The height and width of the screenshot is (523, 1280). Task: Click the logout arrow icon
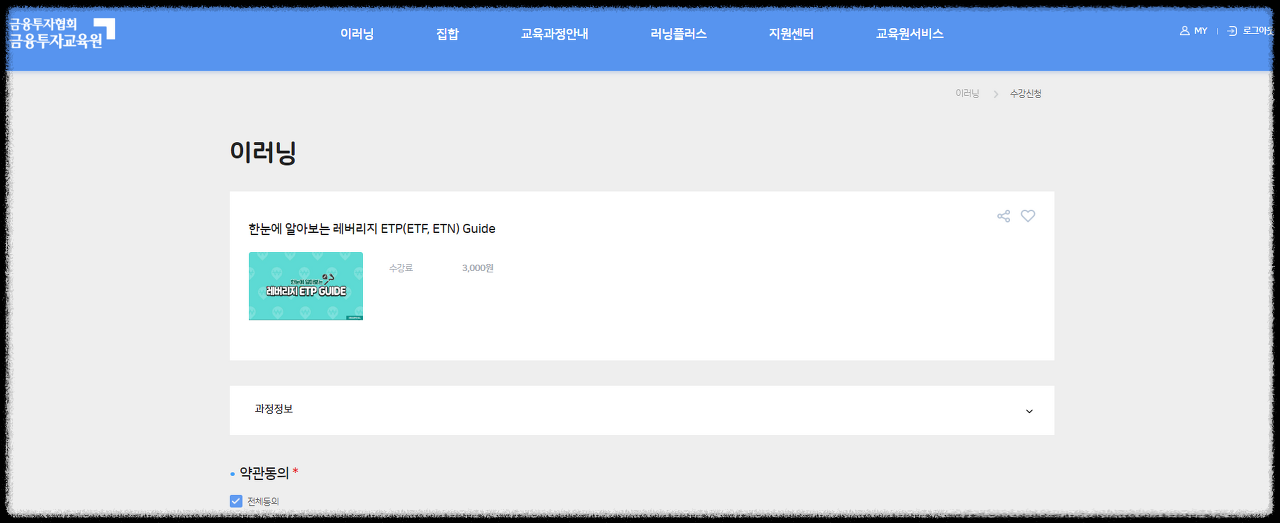tap(1232, 31)
